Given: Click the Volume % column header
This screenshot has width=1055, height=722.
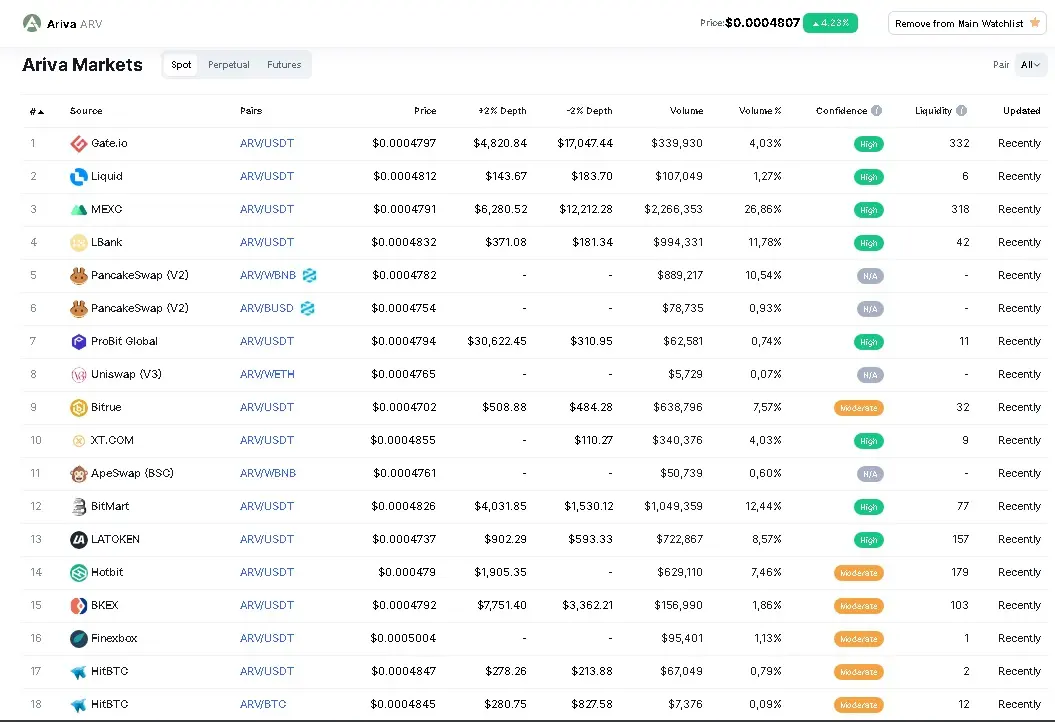Looking at the screenshot, I should [x=760, y=110].
